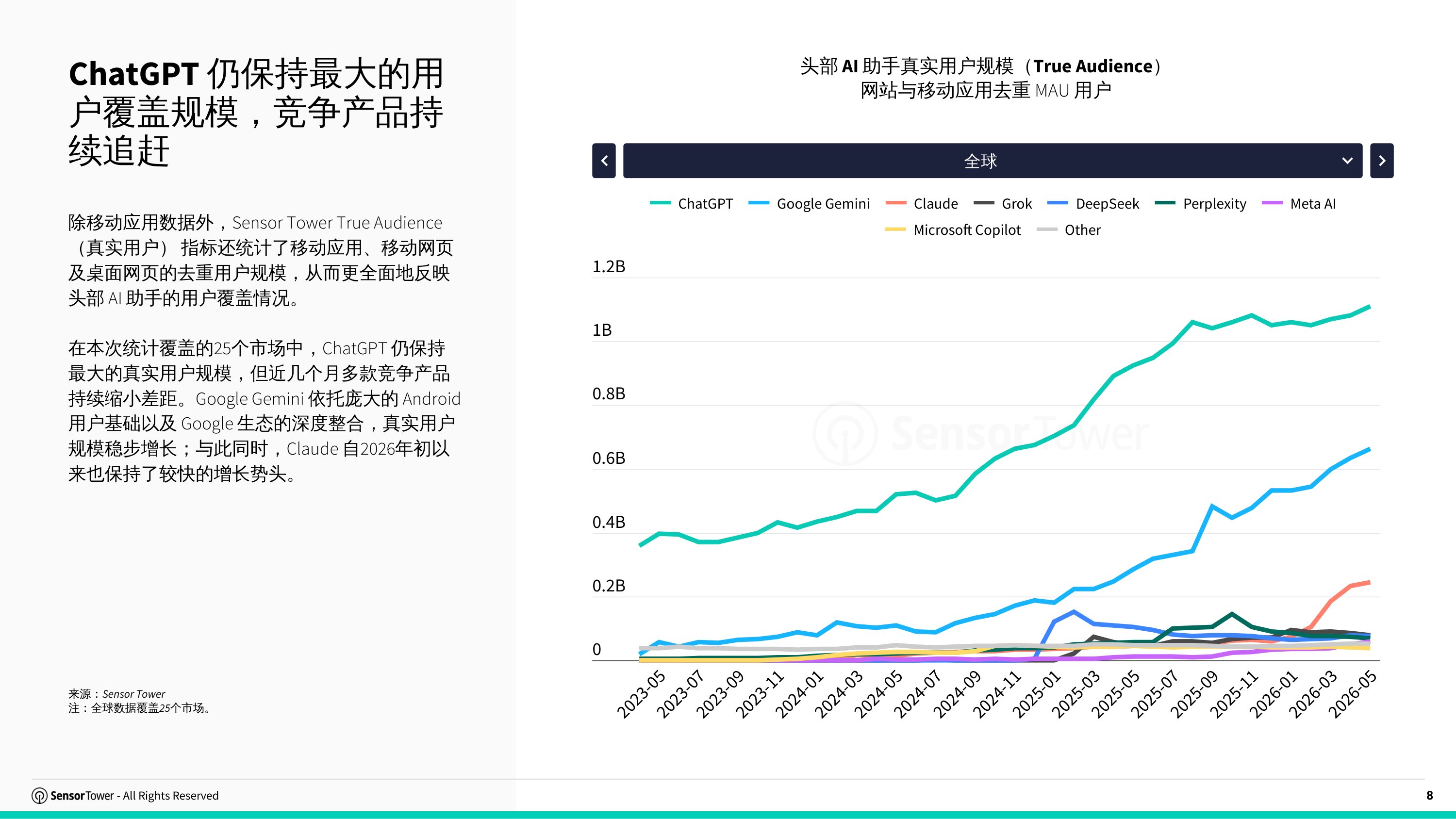Click the 2025-01 x-axis label
Image resolution: width=1456 pixels, height=819 pixels.
(1036, 694)
